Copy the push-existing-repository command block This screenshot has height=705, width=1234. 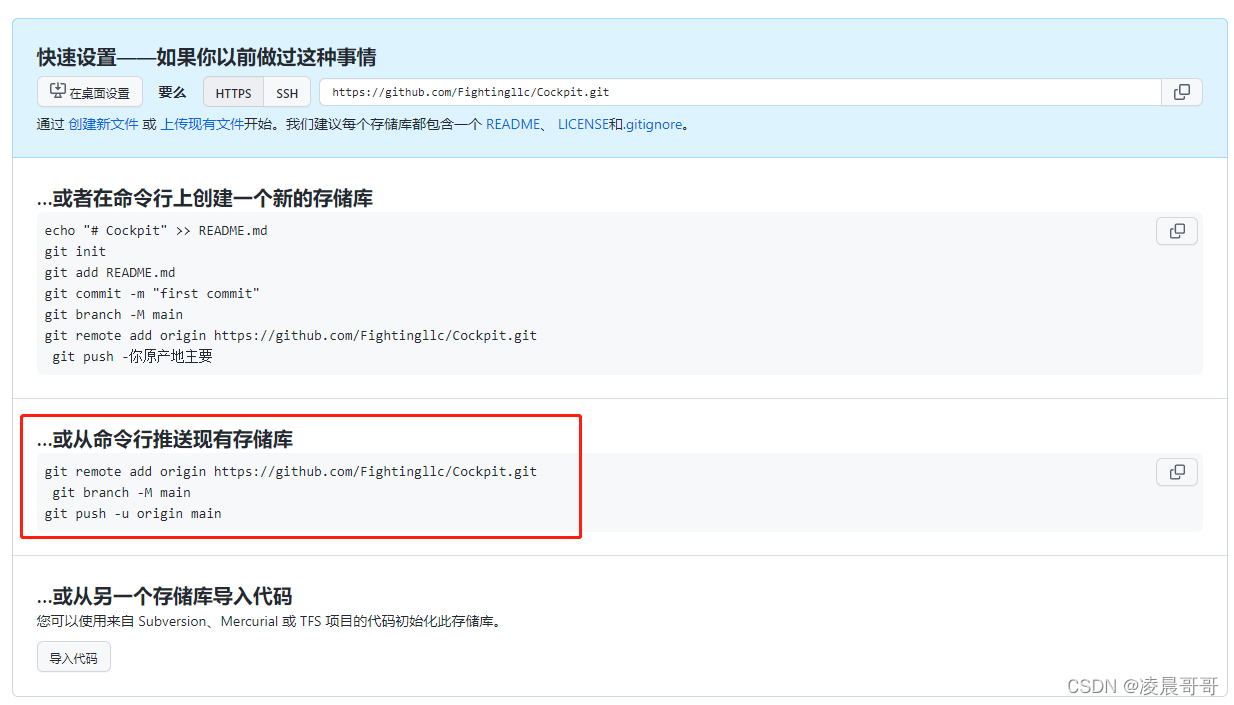[x=1177, y=472]
